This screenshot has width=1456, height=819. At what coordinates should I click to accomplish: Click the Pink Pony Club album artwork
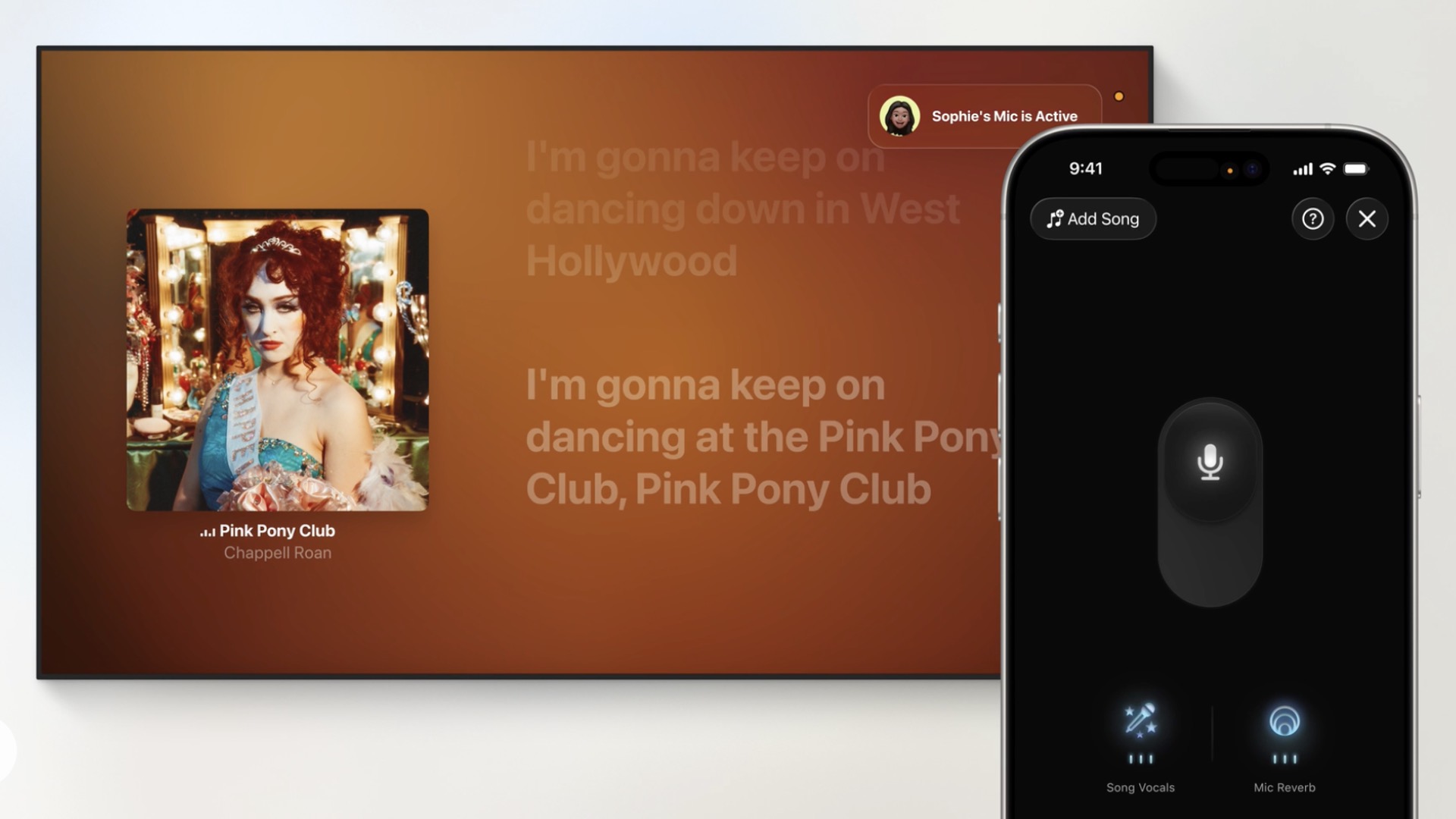(278, 359)
